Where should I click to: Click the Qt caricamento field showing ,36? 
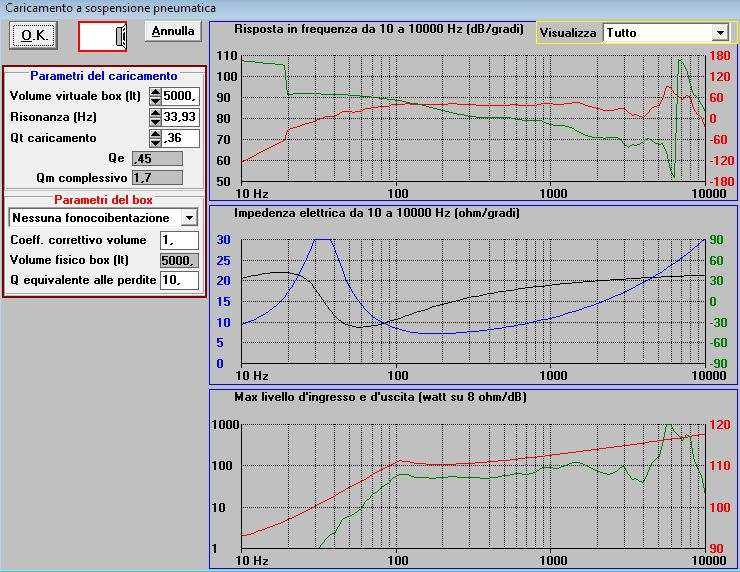(180, 138)
